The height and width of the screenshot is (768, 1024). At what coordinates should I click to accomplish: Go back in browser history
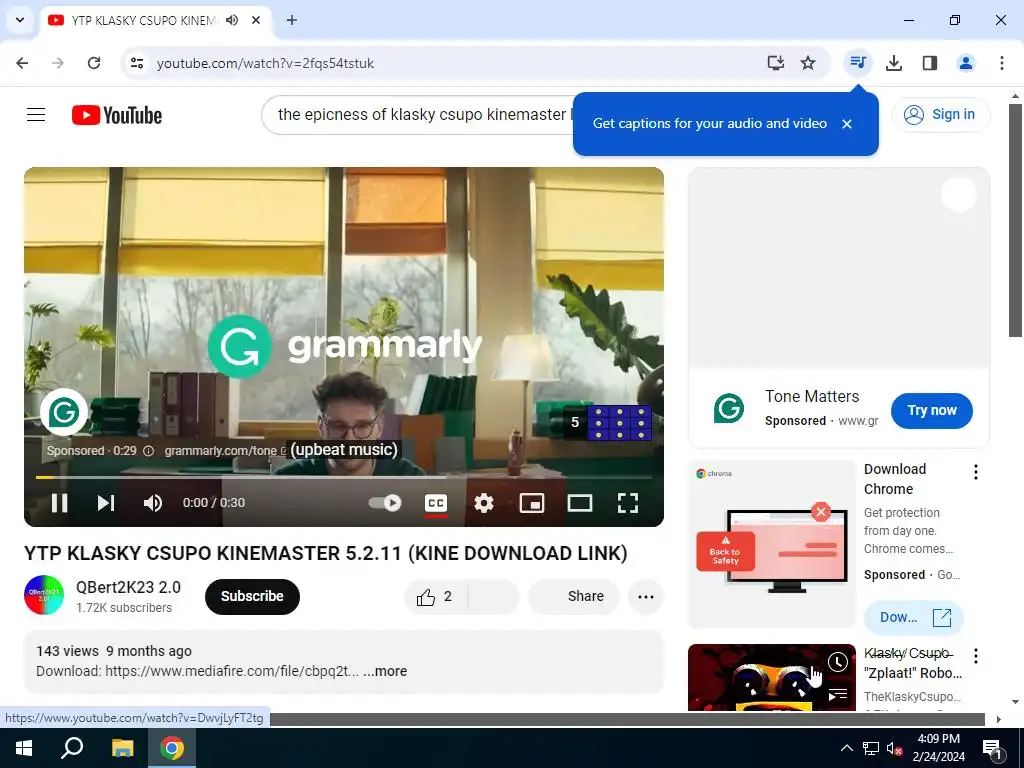(x=22, y=63)
